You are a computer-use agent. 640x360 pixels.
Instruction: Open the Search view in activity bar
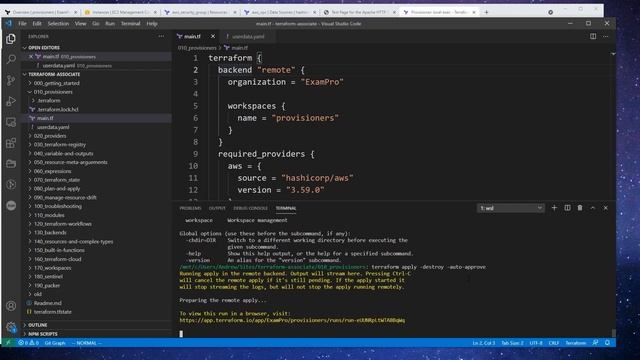[x=11, y=59]
